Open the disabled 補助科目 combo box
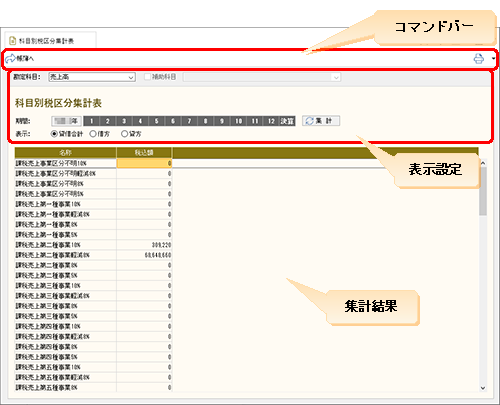The height and width of the screenshot is (405, 500). pyautogui.click(x=262, y=77)
